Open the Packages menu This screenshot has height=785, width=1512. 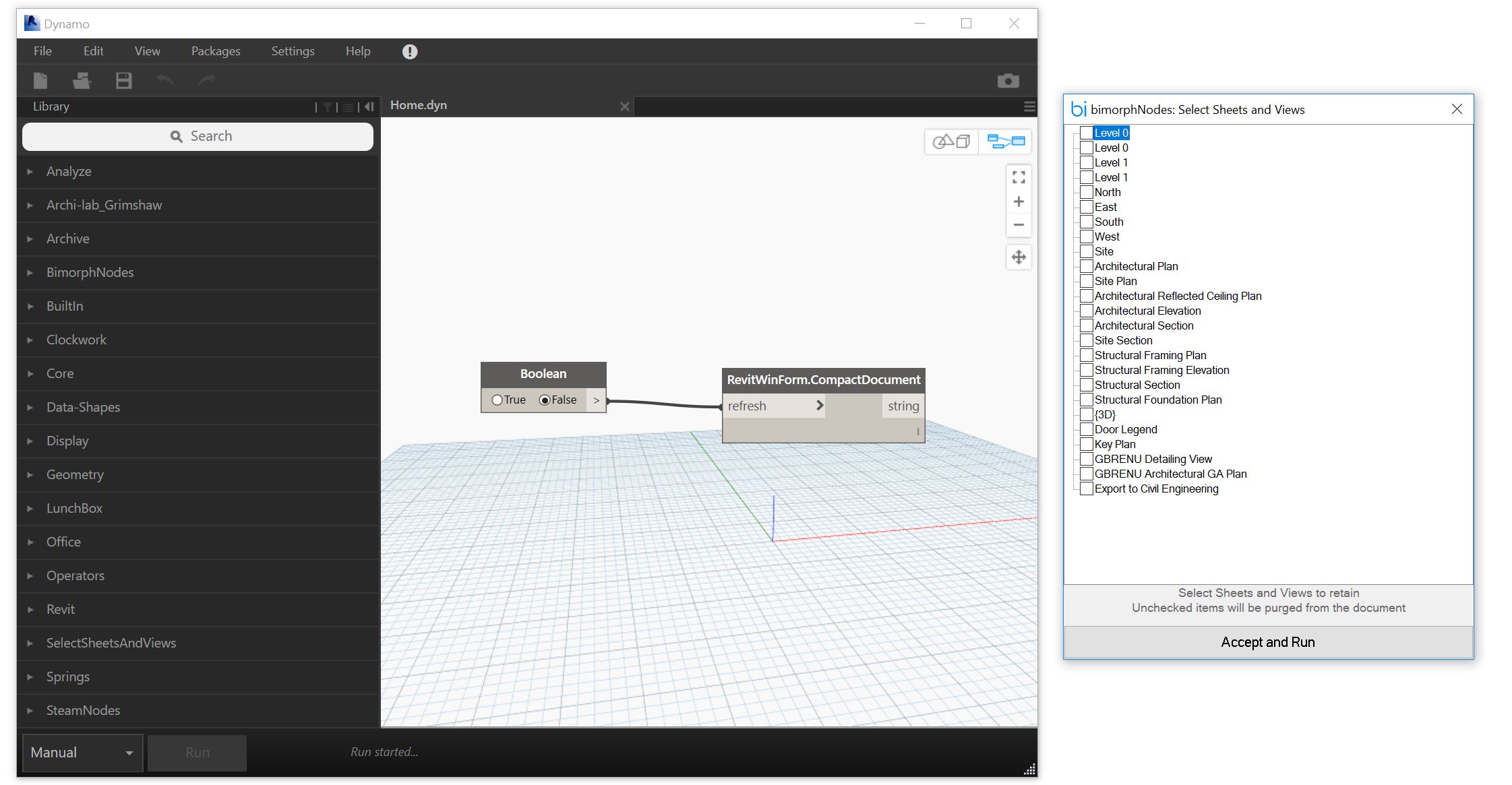(215, 51)
